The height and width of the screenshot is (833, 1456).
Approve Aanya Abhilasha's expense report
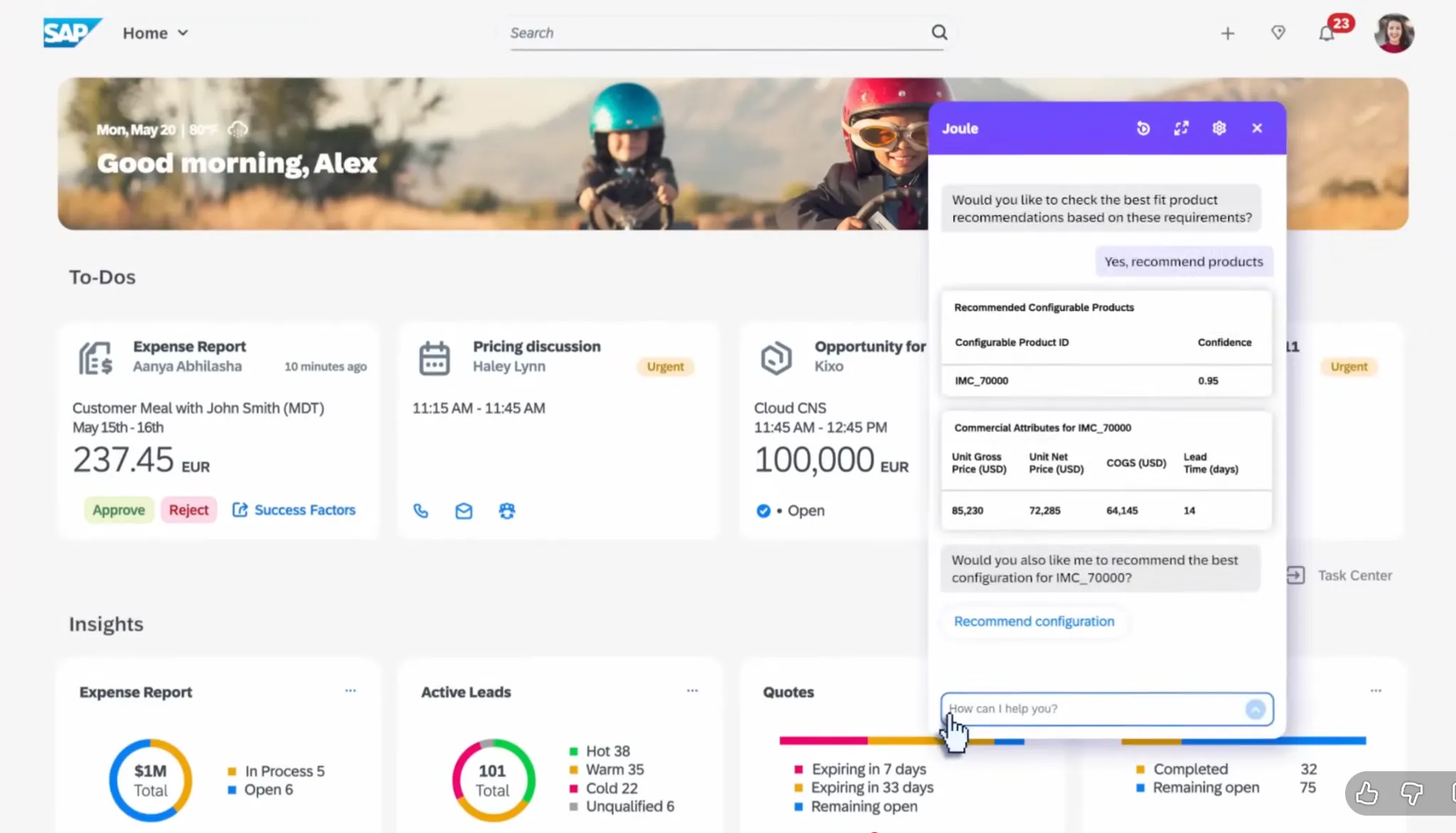[119, 509]
